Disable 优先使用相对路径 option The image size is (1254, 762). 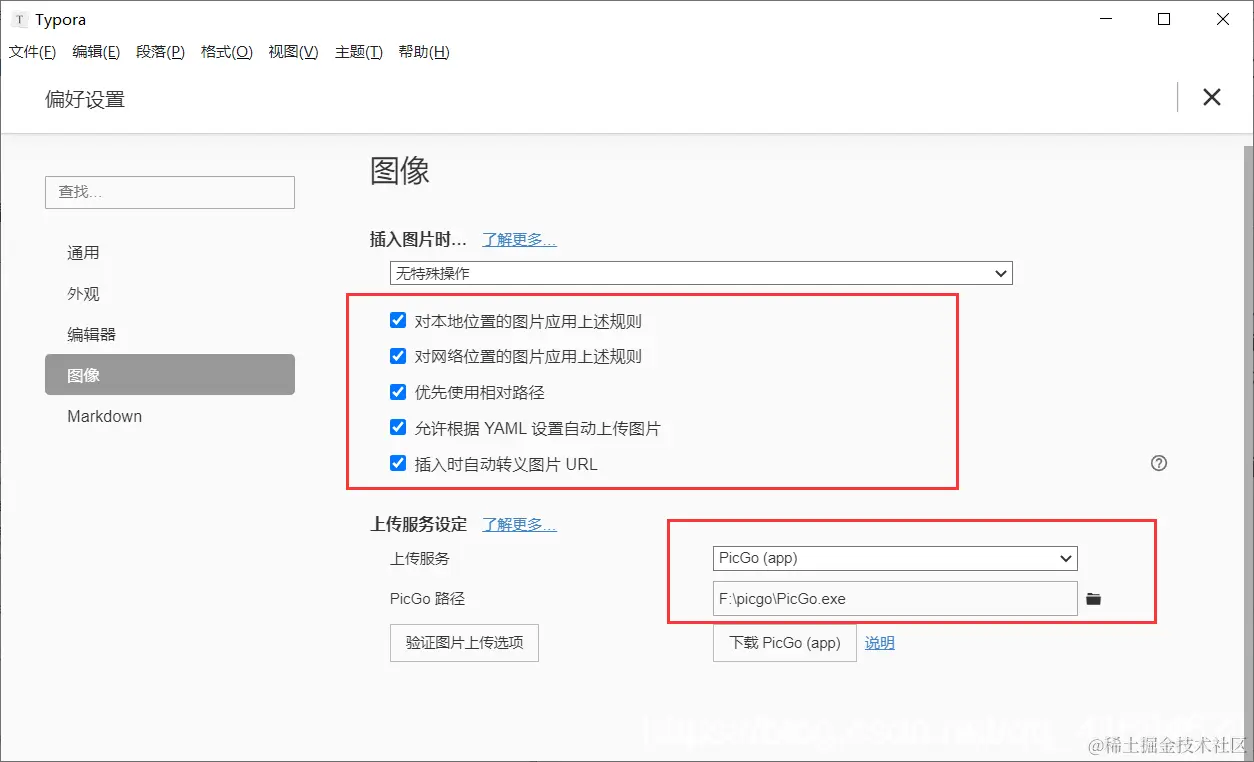(x=398, y=392)
